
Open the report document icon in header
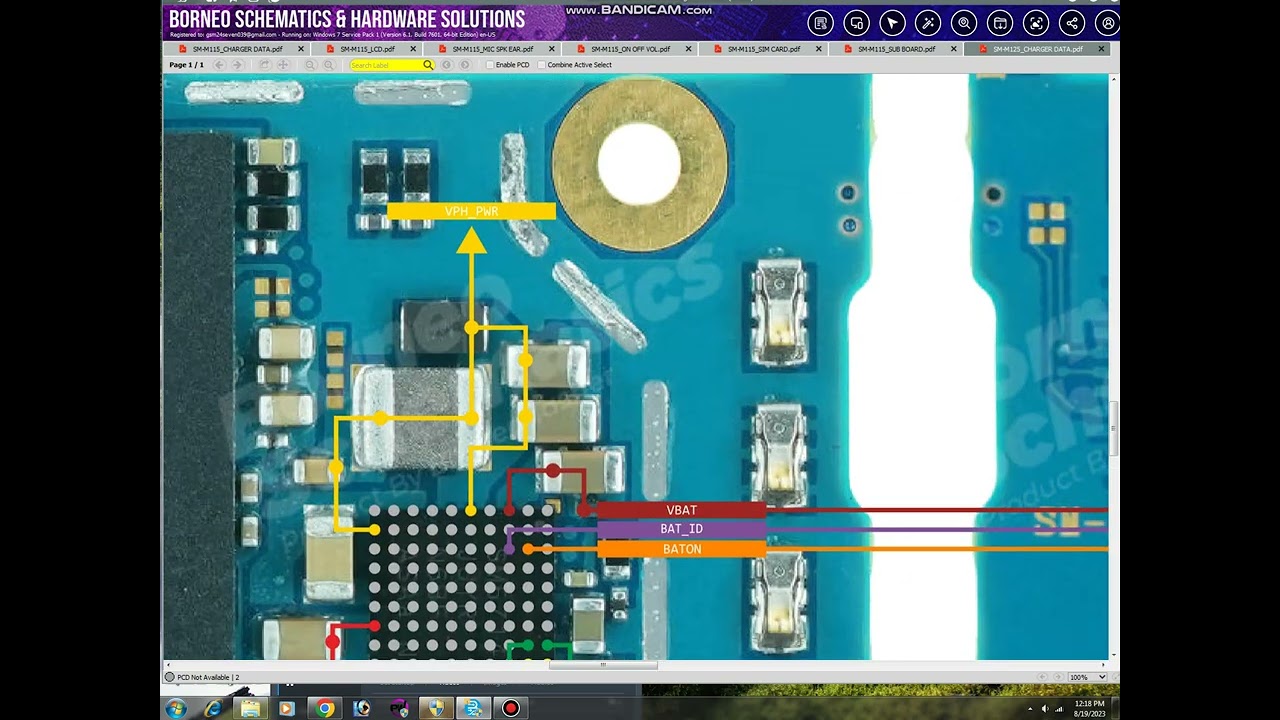[x=820, y=23]
